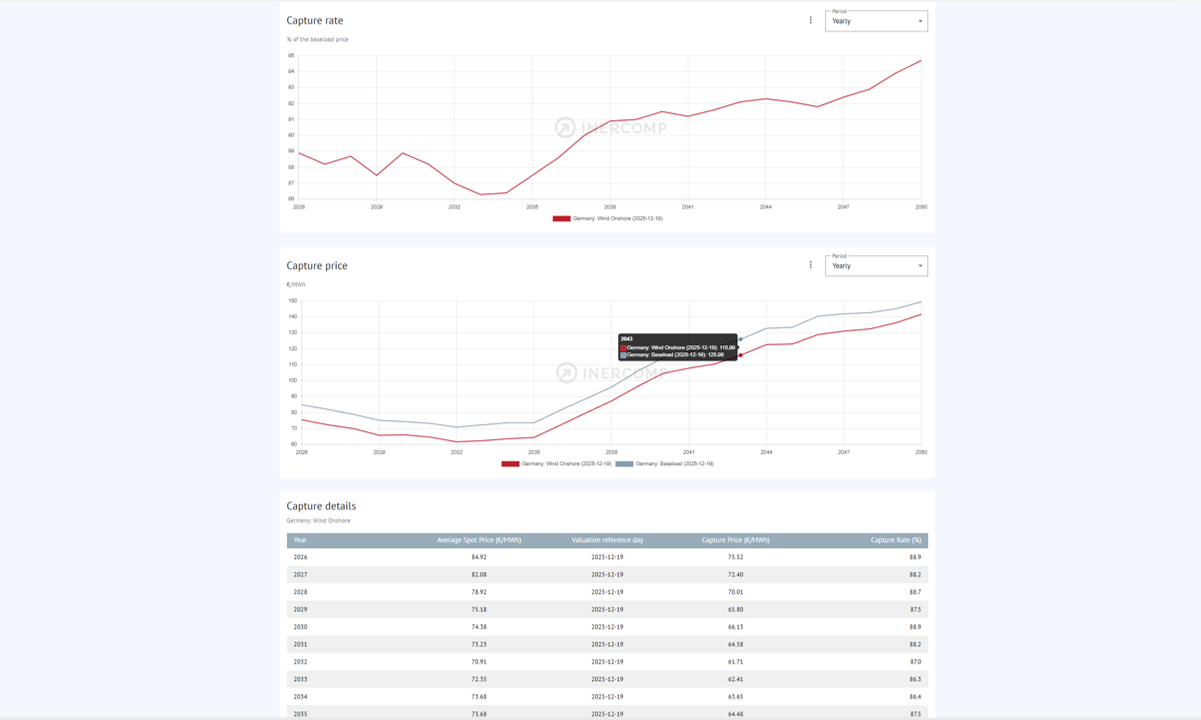
Task: Click the red legend swatch under Capture price
Action: 510,464
